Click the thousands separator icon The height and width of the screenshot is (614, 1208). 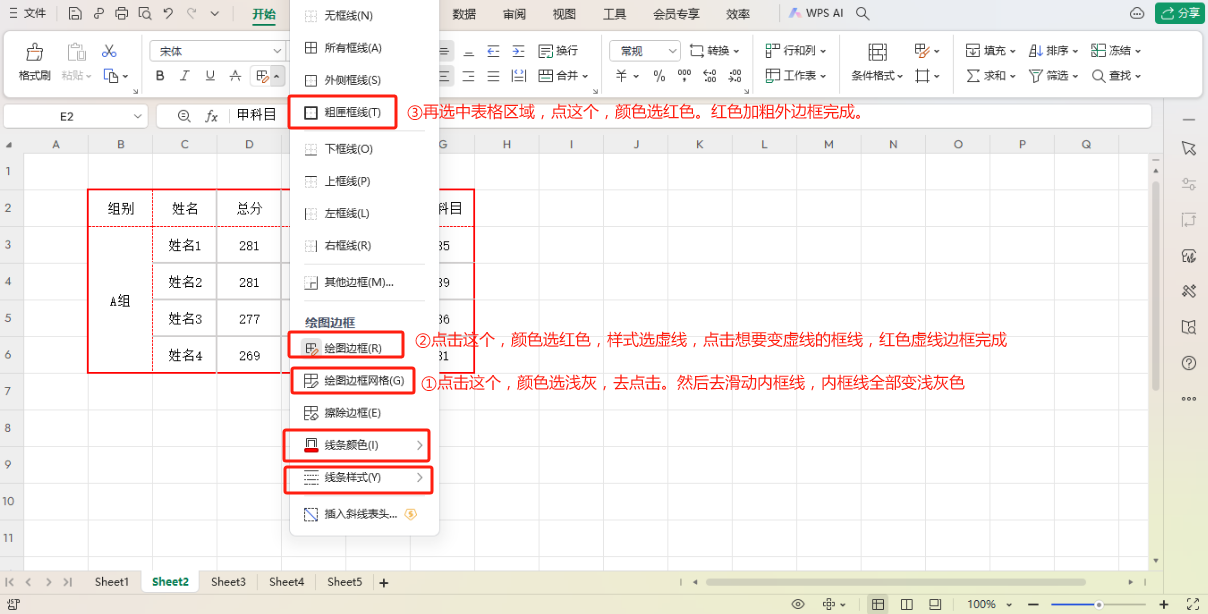pos(683,76)
